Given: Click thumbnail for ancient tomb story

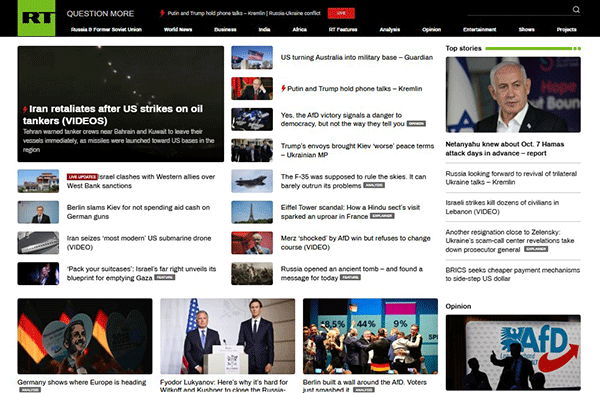Looking at the screenshot, I should point(252,273).
